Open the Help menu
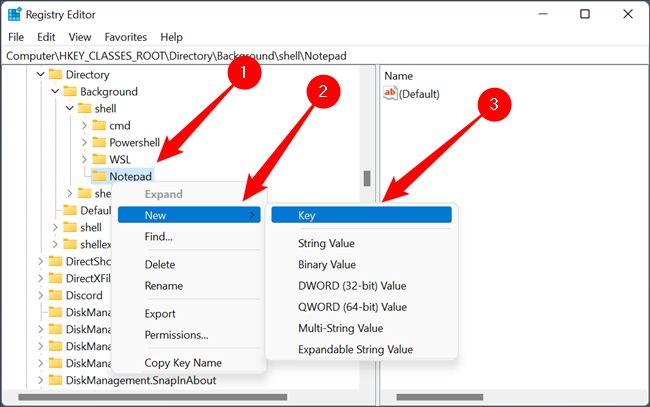The width and height of the screenshot is (650, 407). 172,37
